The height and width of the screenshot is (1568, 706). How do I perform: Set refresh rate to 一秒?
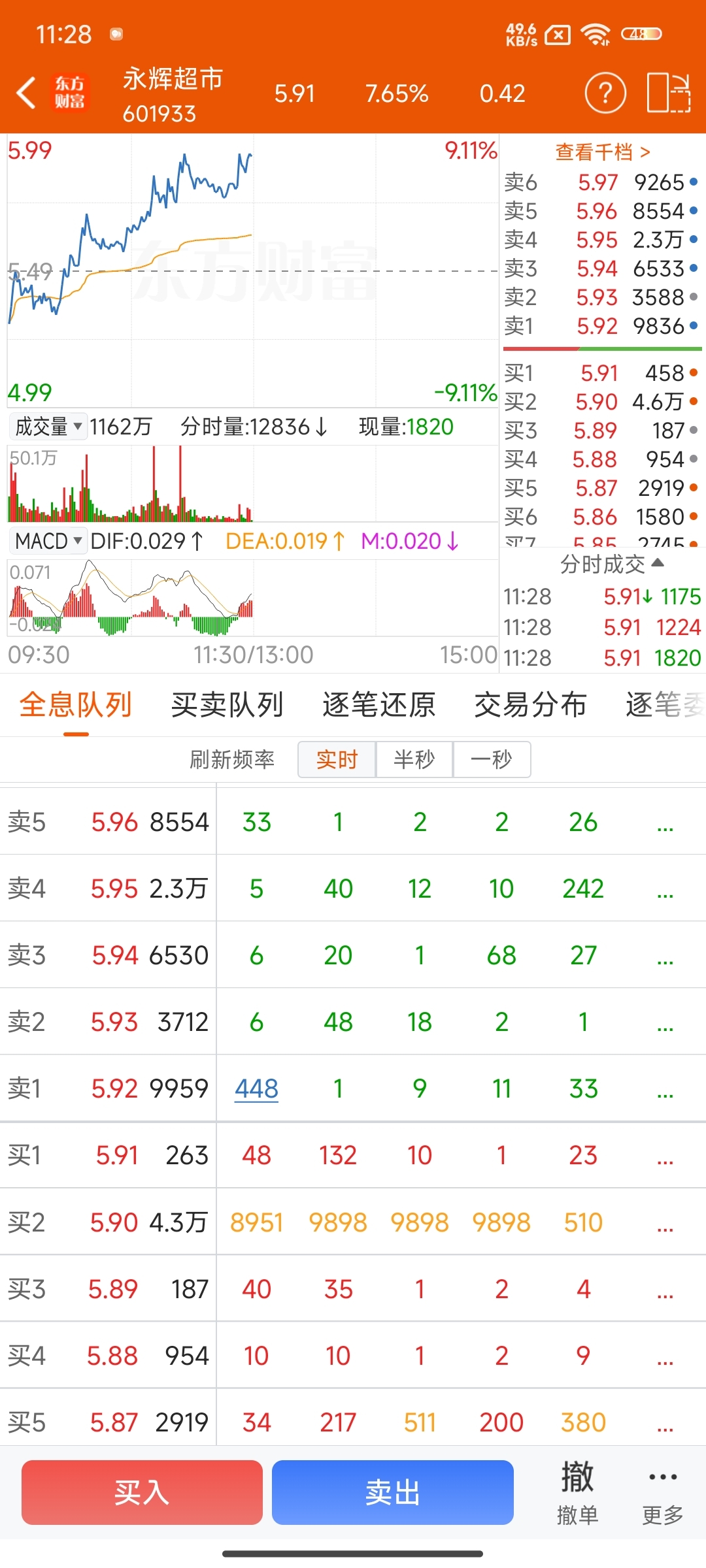pos(492,759)
